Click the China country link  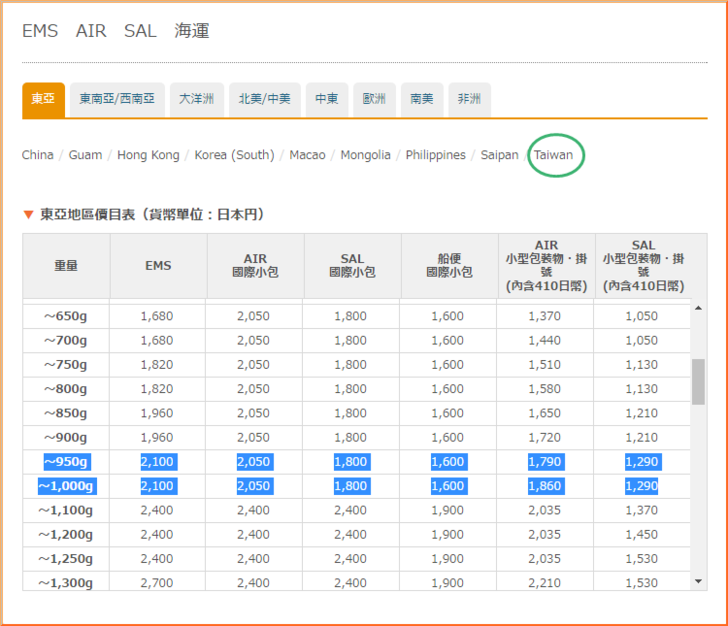point(38,155)
